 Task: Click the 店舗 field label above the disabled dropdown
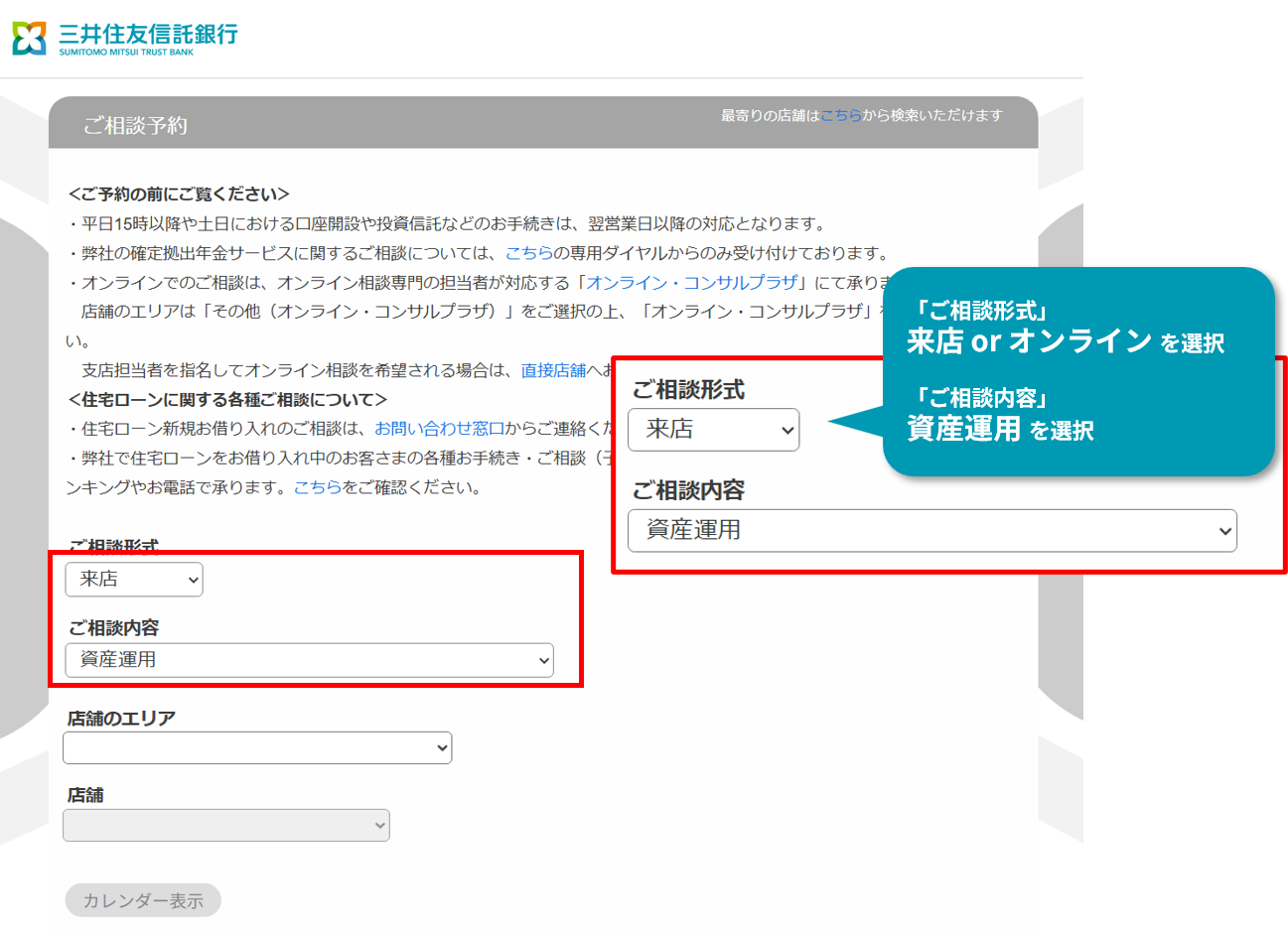85,795
